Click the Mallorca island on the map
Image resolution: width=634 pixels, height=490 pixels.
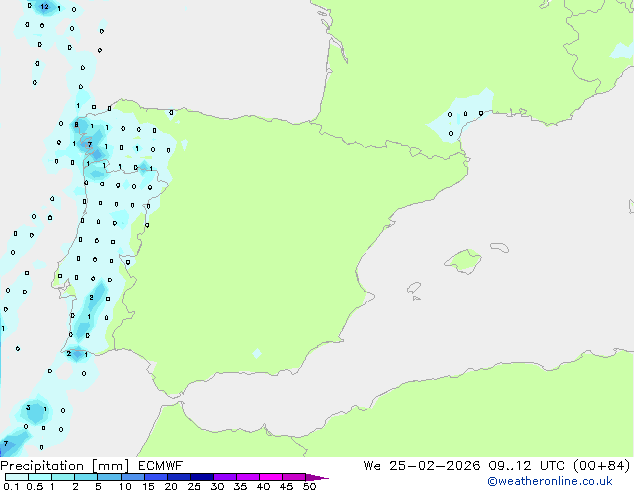pyautogui.click(x=463, y=261)
